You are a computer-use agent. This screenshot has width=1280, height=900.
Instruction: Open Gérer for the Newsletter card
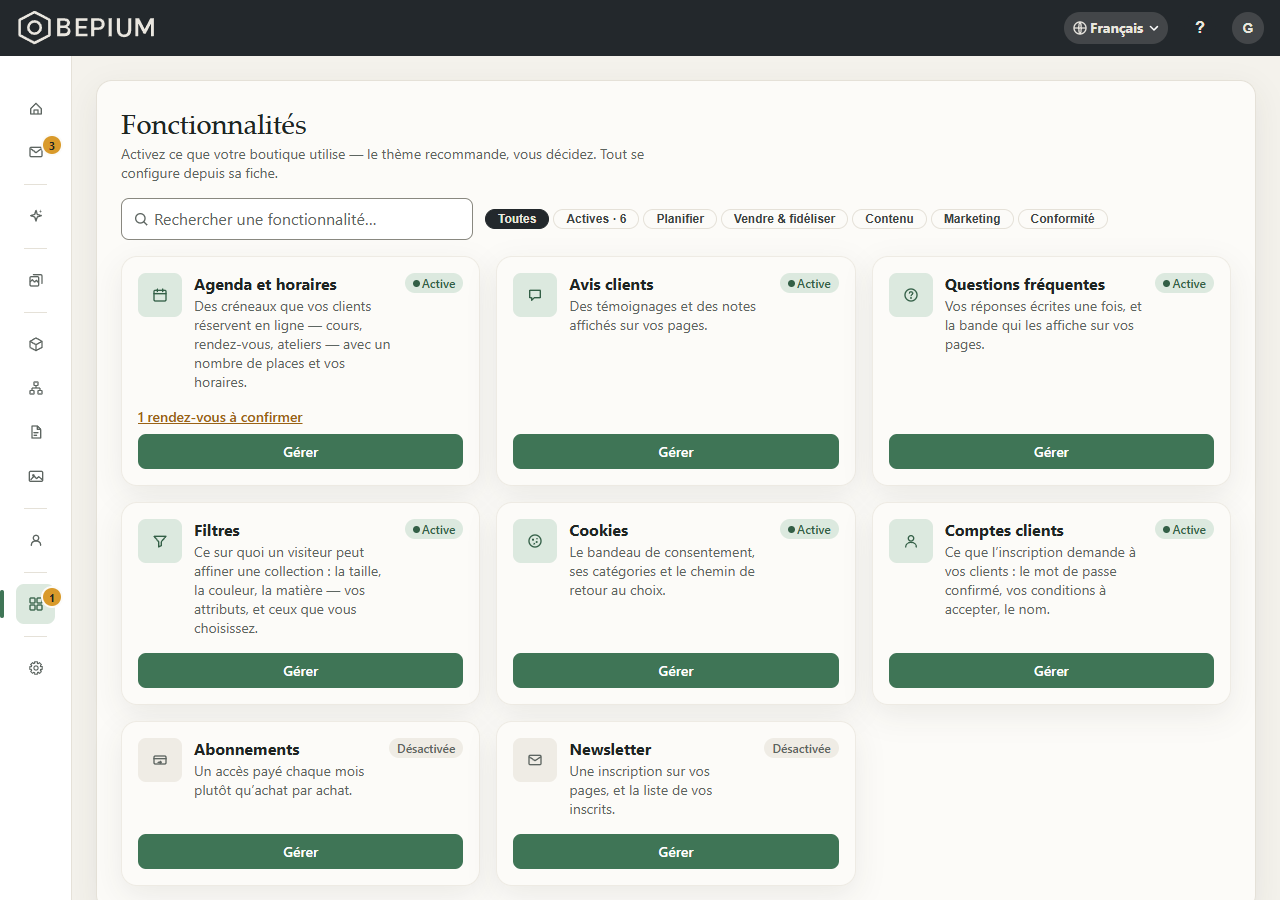tap(676, 852)
